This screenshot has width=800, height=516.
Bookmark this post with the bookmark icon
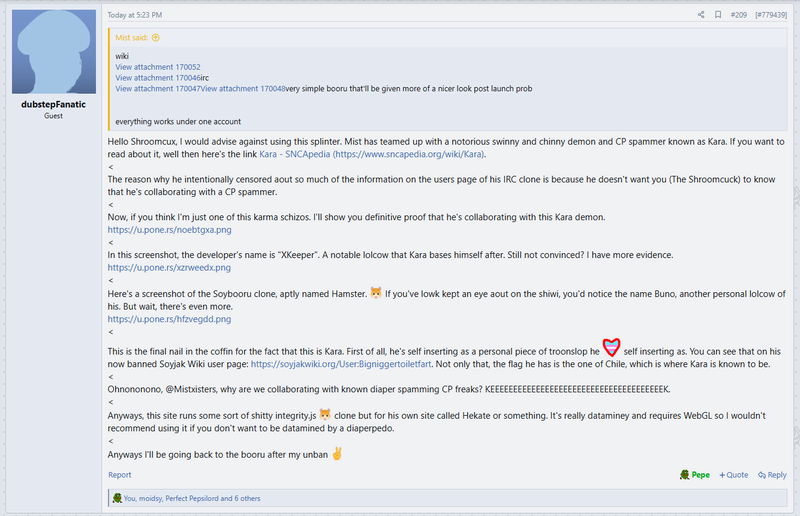[x=718, y=15]
